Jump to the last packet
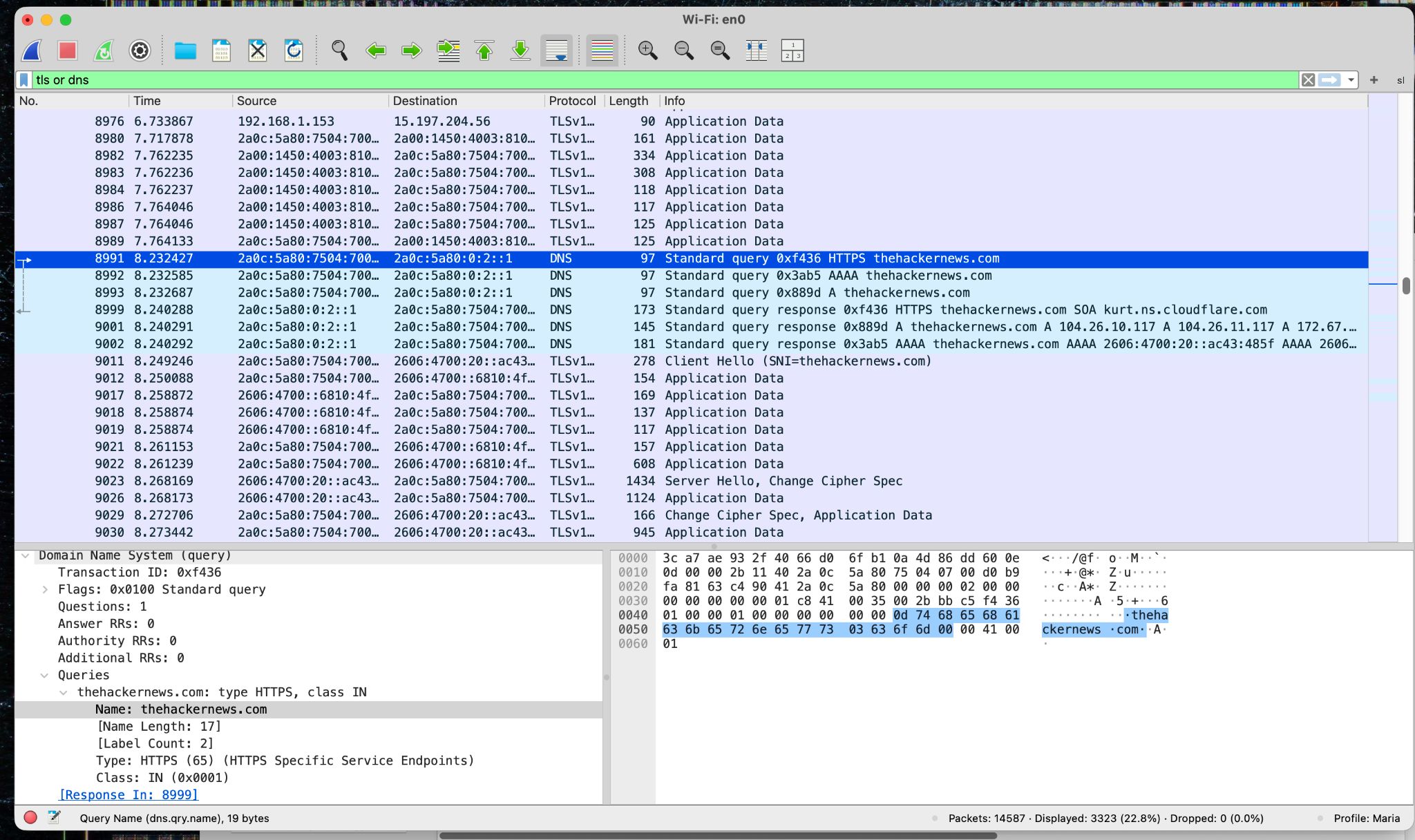 pyautogui.click(x=520, y=50)
